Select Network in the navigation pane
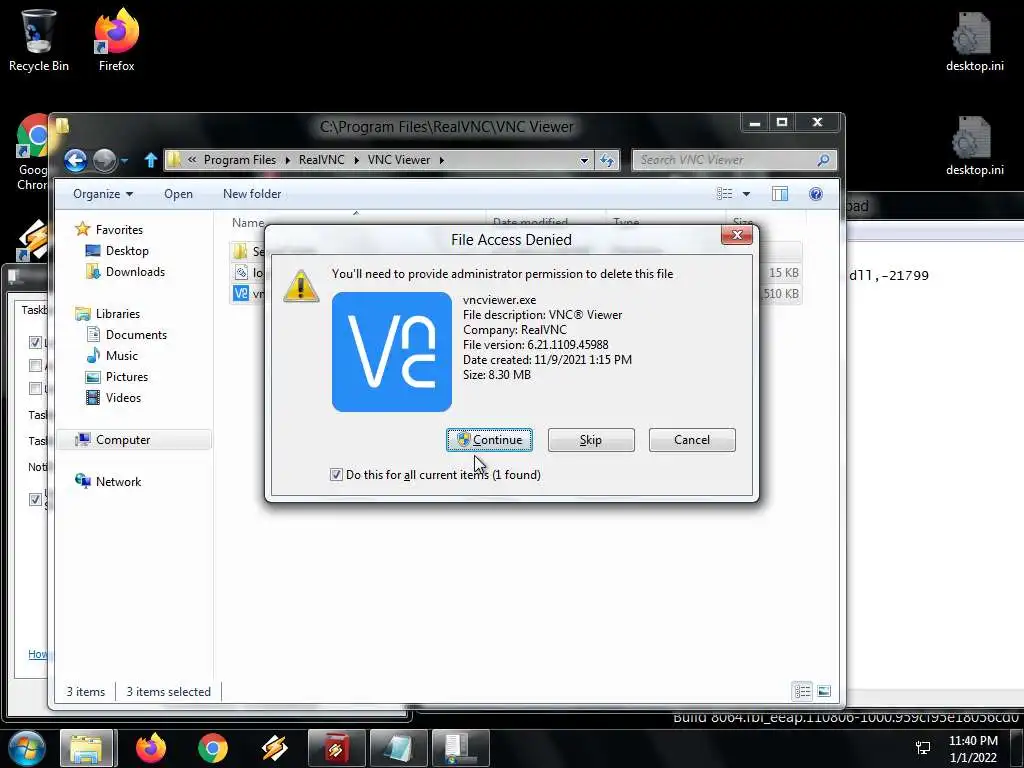1024x768 pixels. (118, 481)
